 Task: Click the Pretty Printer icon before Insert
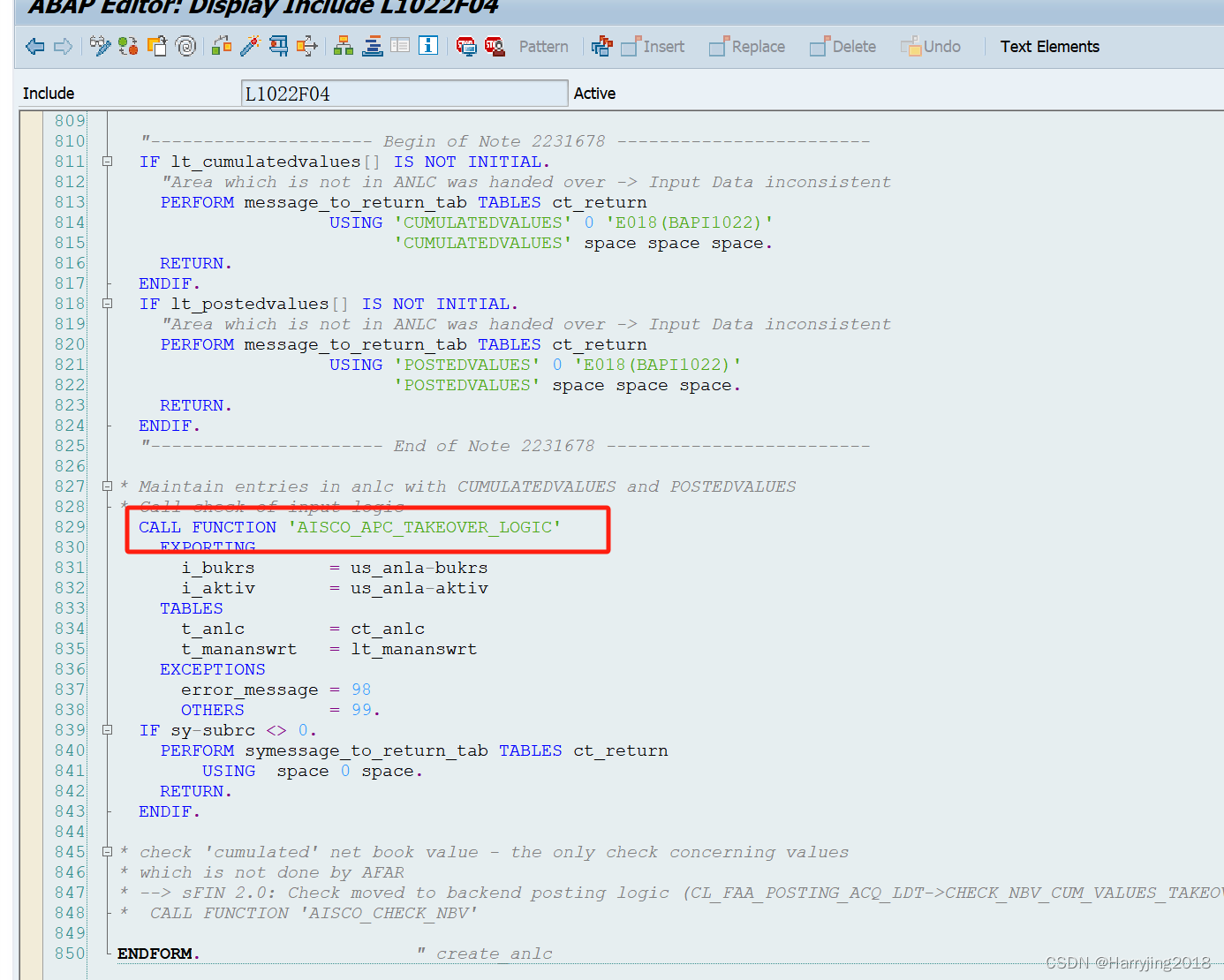pos(601,47)
